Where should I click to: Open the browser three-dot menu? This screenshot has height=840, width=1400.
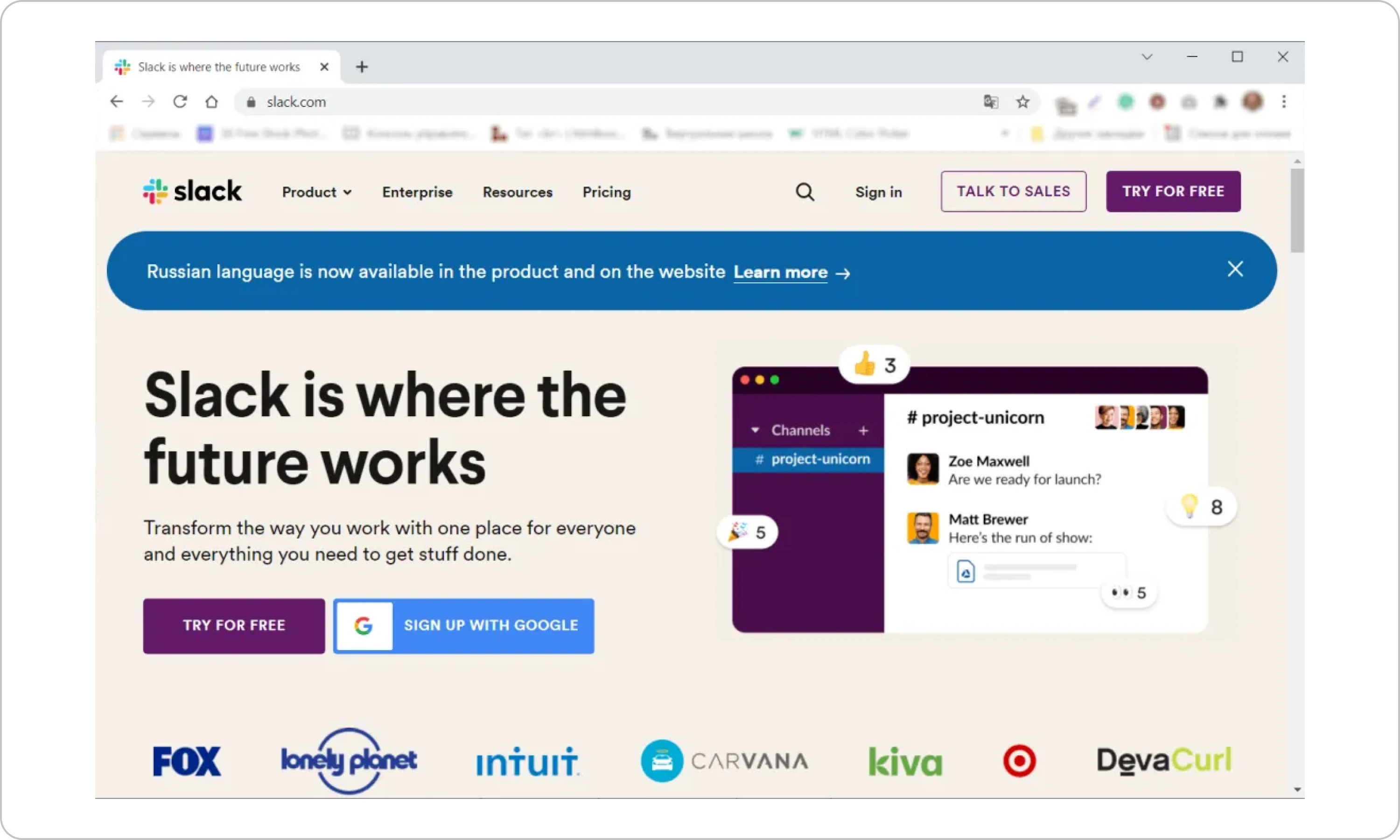pyautogui.click(x=1284, y=101)
